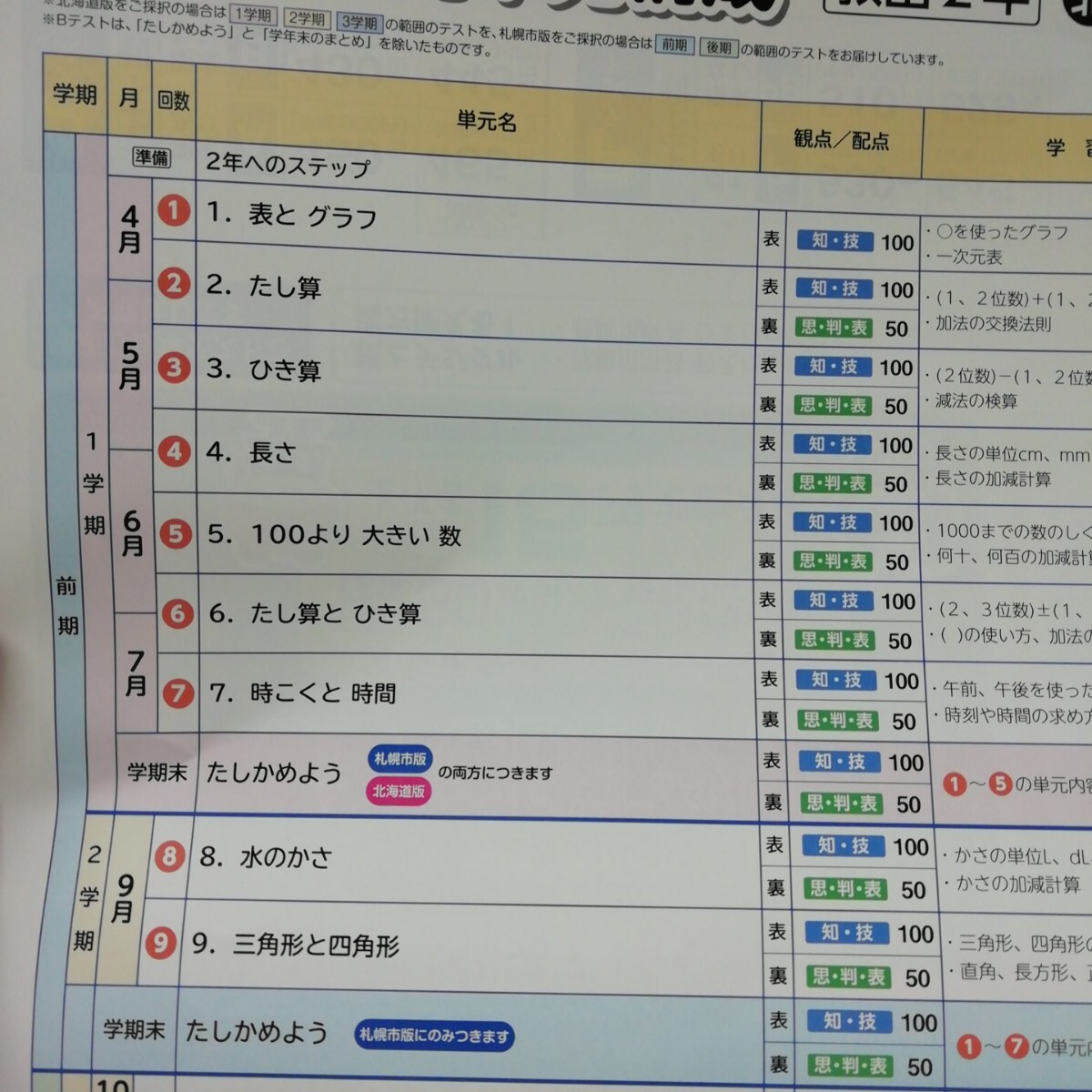Click unit name 6. たし算と ひき算
Screen dimensions: 1092x1092
point(315,614)
